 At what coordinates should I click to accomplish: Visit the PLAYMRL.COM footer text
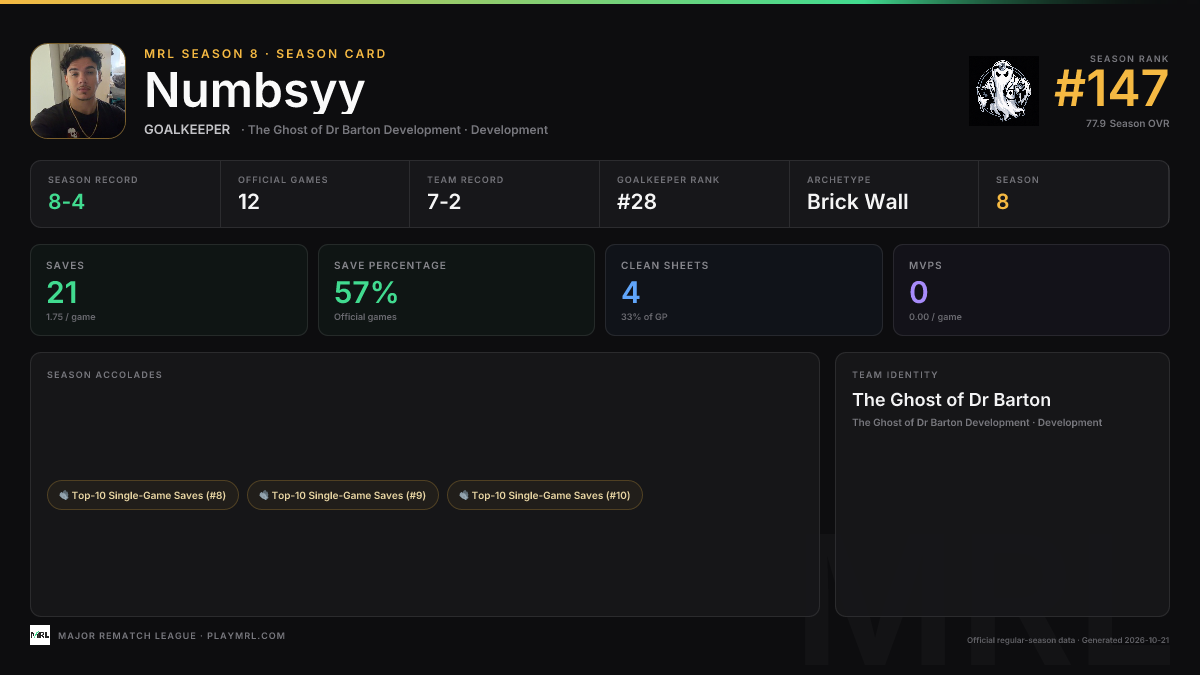point(246,636)
